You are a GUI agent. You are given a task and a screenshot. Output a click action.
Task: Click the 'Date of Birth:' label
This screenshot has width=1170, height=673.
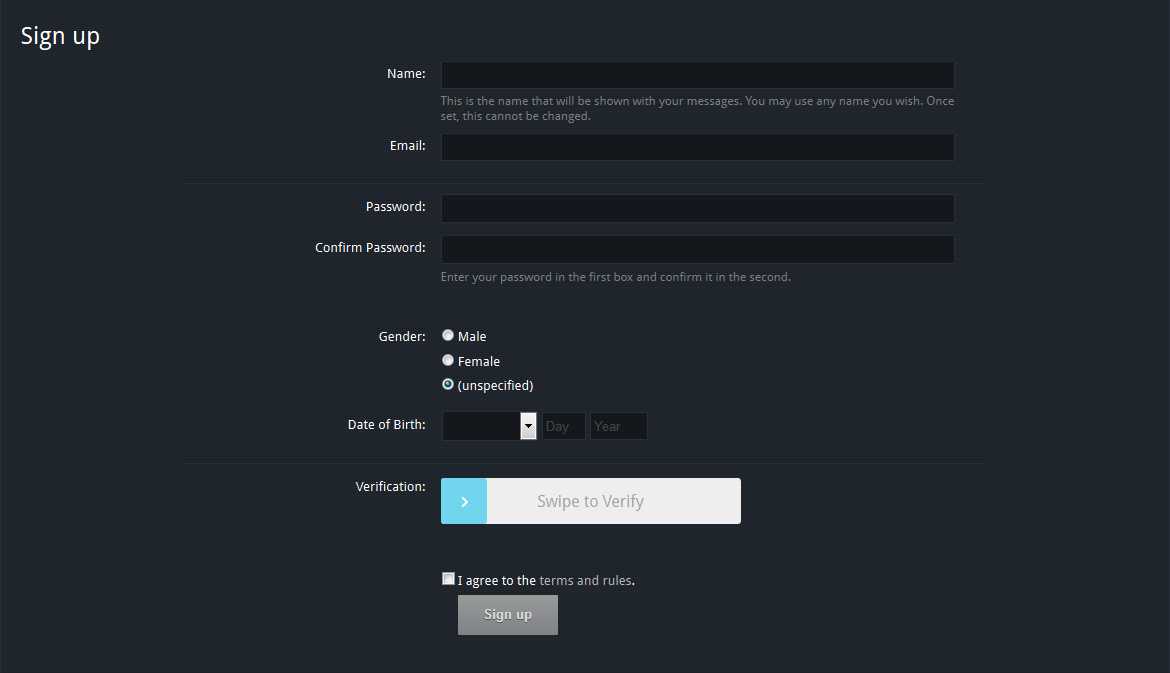point(387,425)
